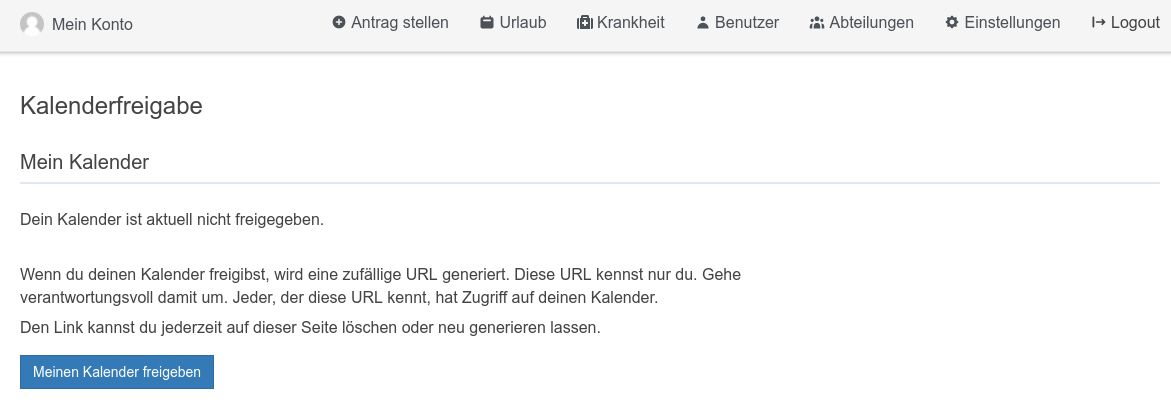Click the Kalenderfreigabe page heading

pos(111,106)
